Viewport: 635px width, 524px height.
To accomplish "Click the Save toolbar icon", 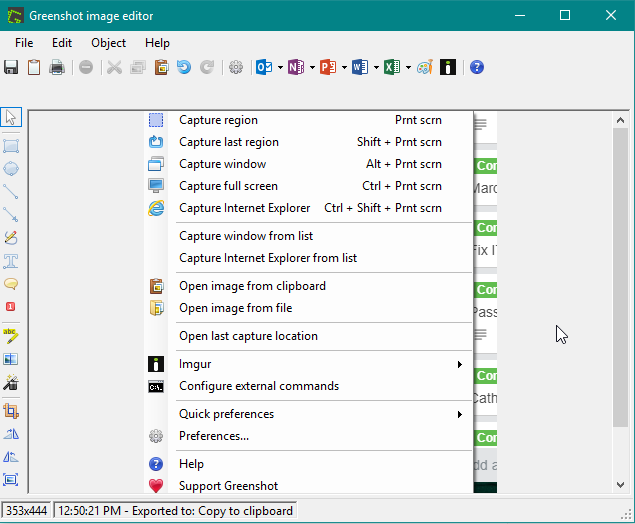I will [x=11, y=67].
